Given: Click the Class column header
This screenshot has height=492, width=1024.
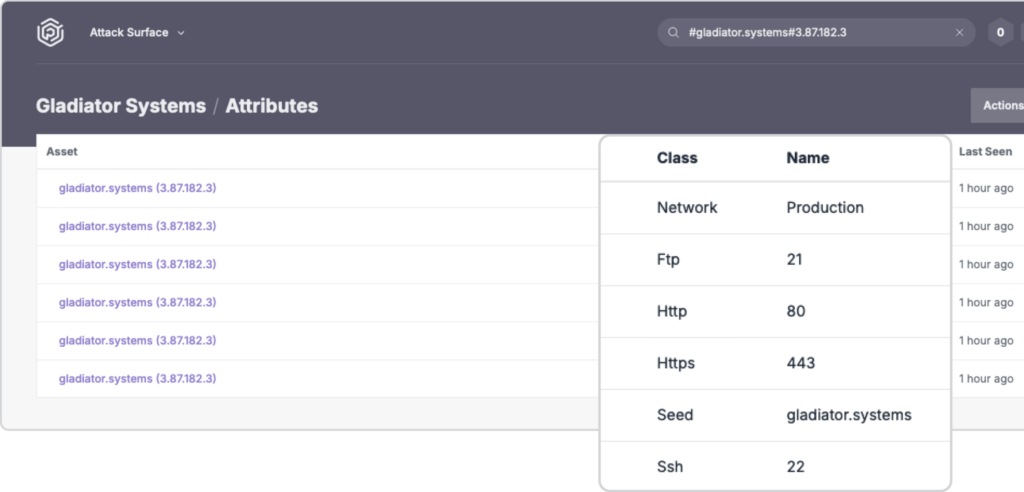Looking at the screenshot, I should (x=677, y=158).
